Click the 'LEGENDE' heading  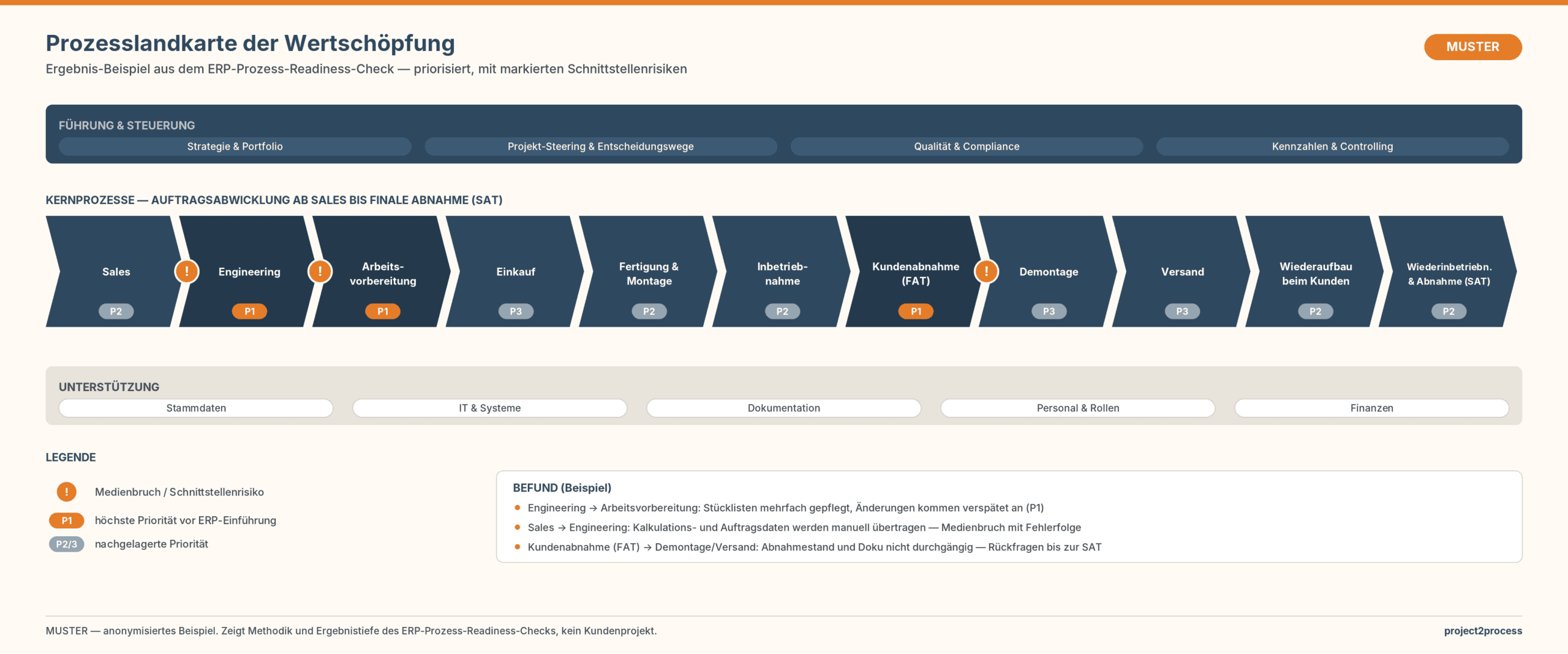pos(70,457)
